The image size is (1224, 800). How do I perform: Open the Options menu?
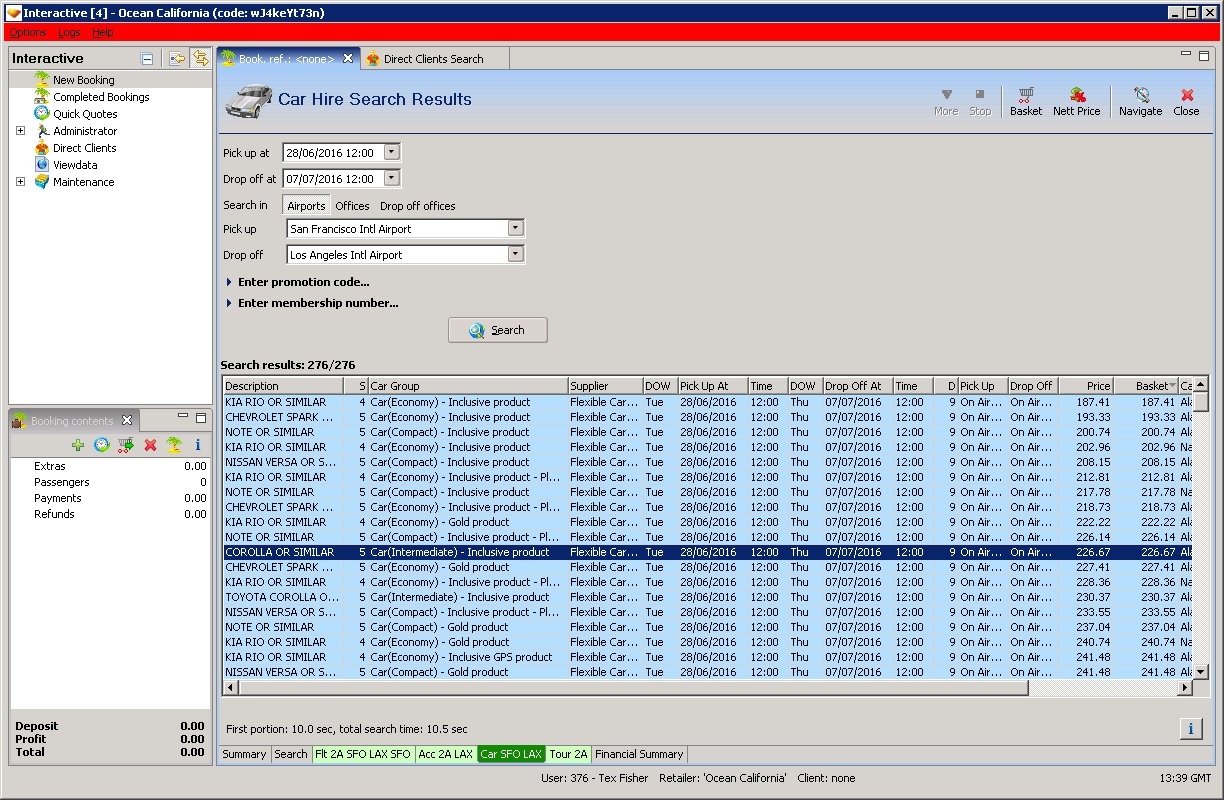(28, 32)
